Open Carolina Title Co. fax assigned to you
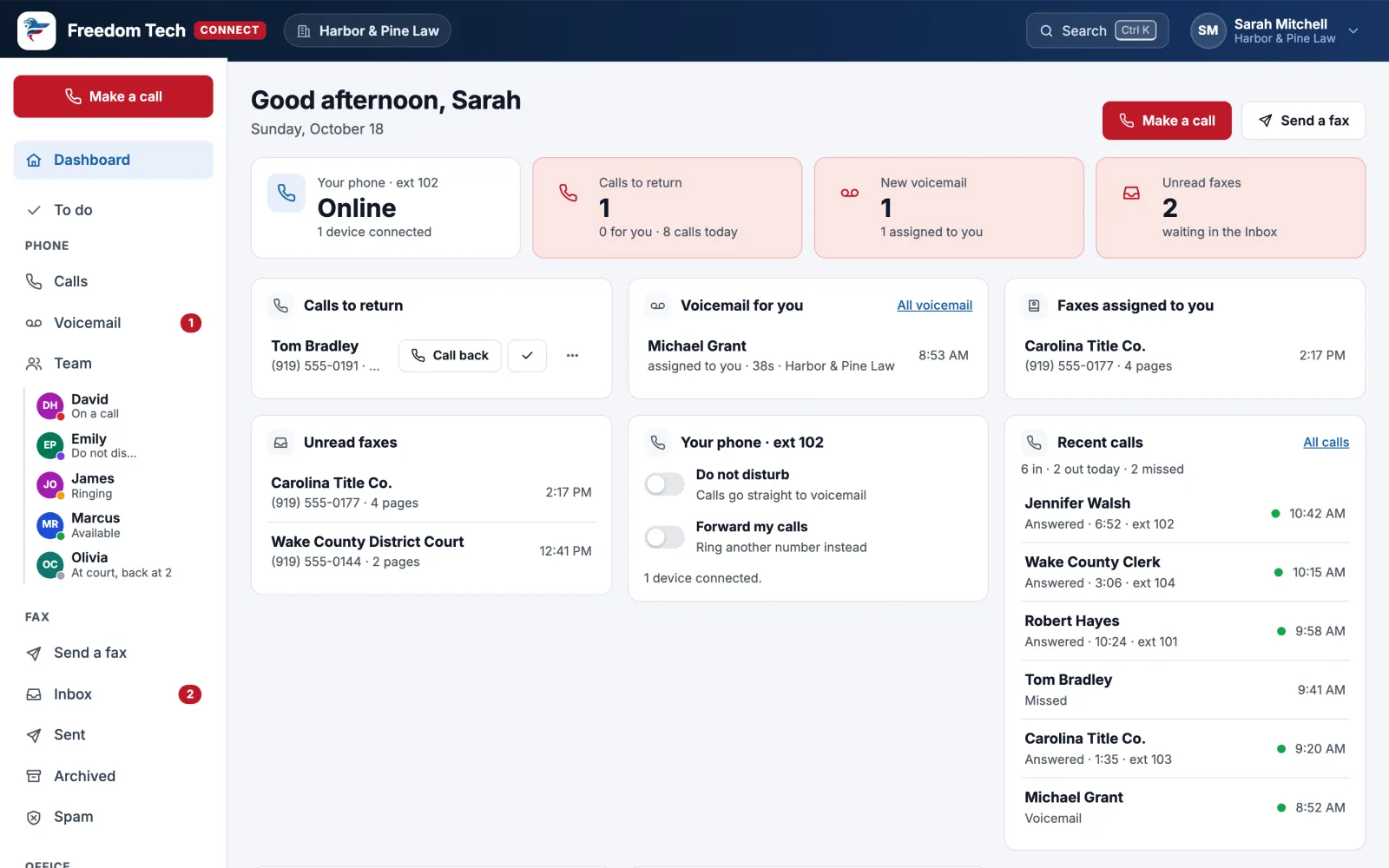The image size is (1389, 868). pyautogui.click(x=1185, y=356)
